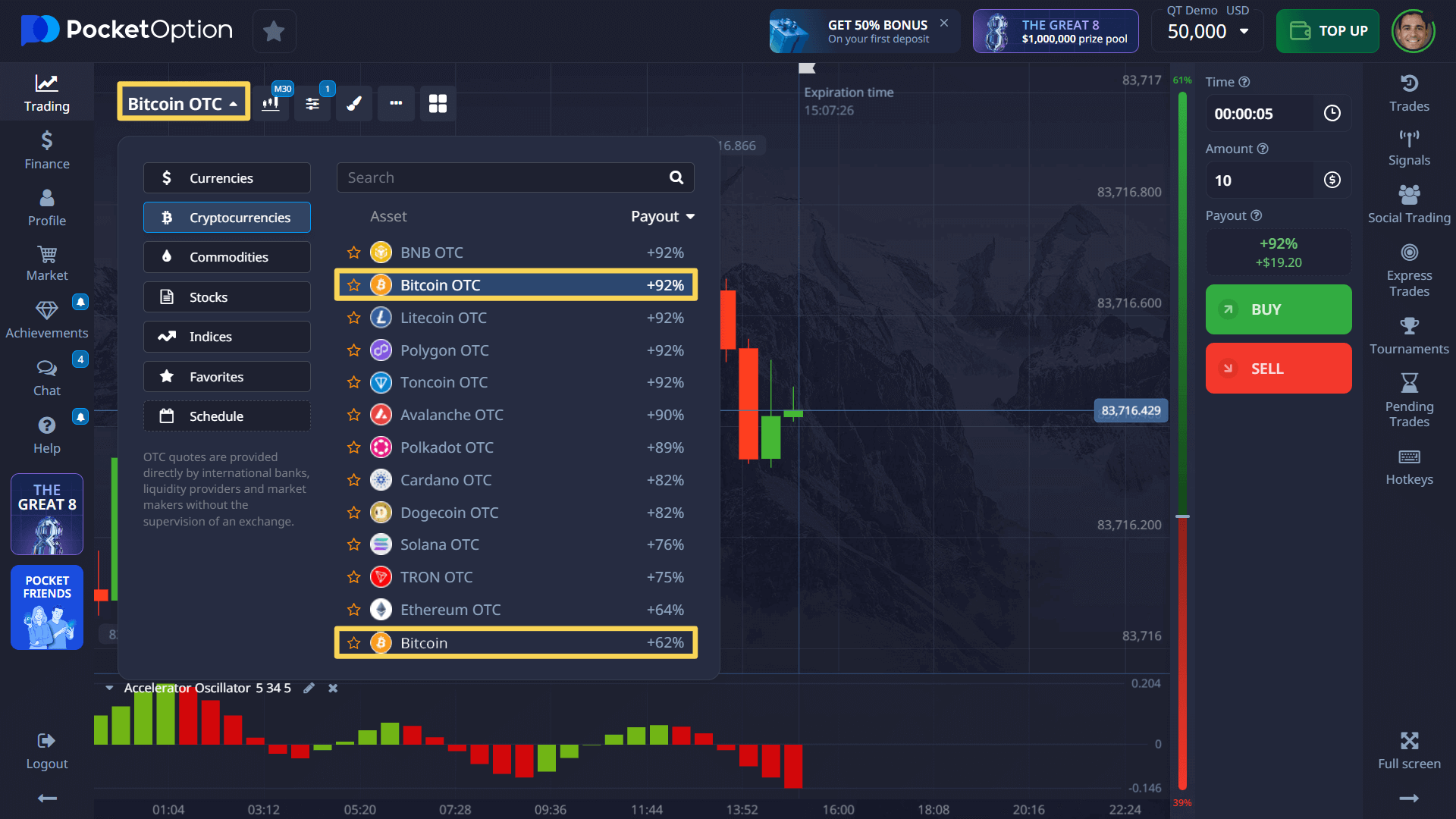This screenshot has height=819, width=1456.
Task: Open chart type M30 icon
Action: [271, 104]
